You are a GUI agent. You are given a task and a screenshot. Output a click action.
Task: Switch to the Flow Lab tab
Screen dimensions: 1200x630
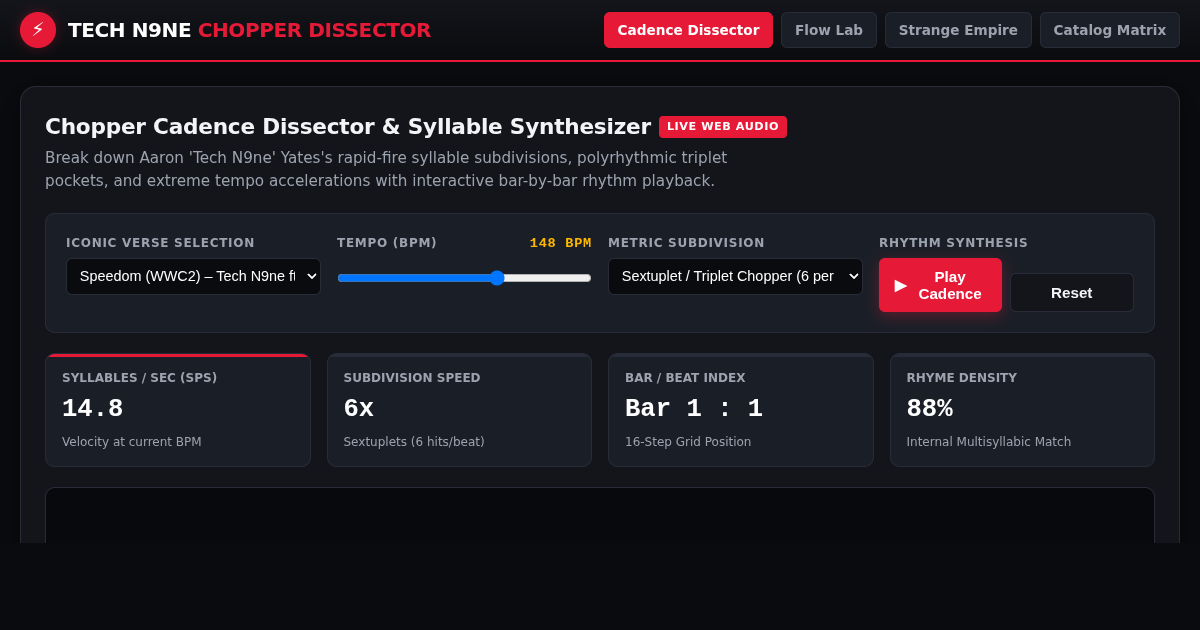(829, 30)
